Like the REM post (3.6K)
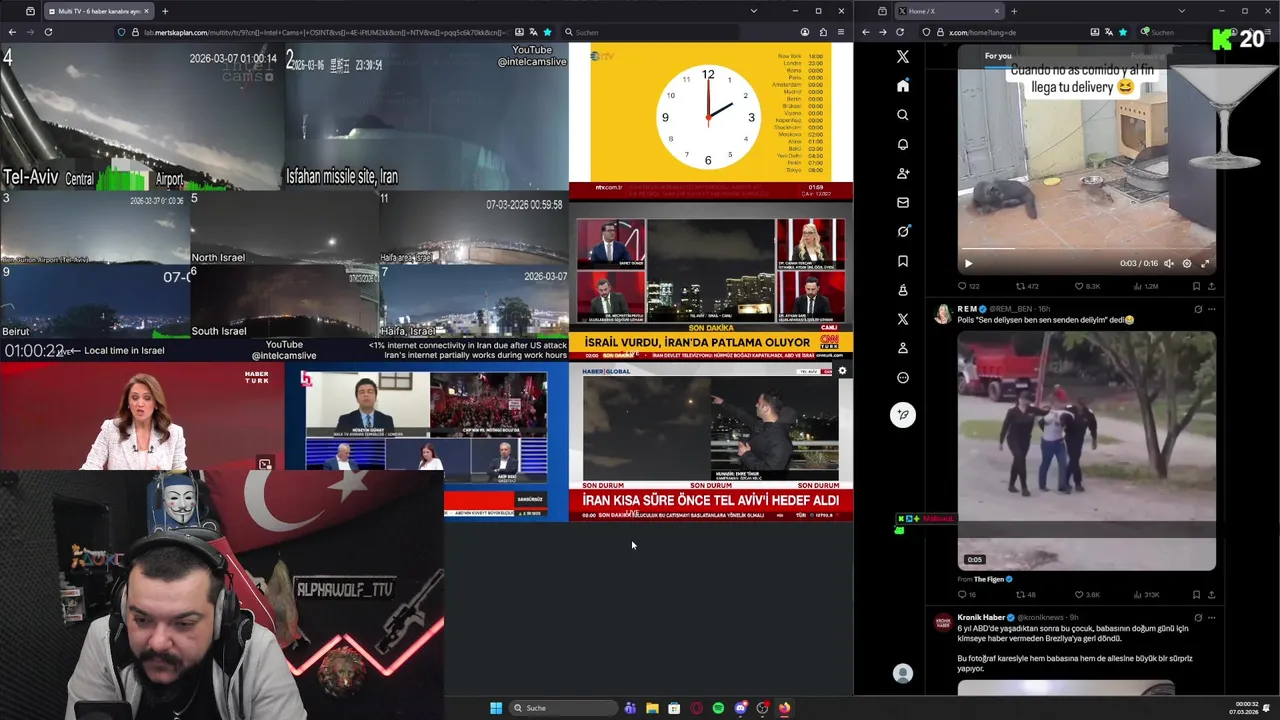The height and width of the screenshot is (720, 1280). tap(1087, 595)
